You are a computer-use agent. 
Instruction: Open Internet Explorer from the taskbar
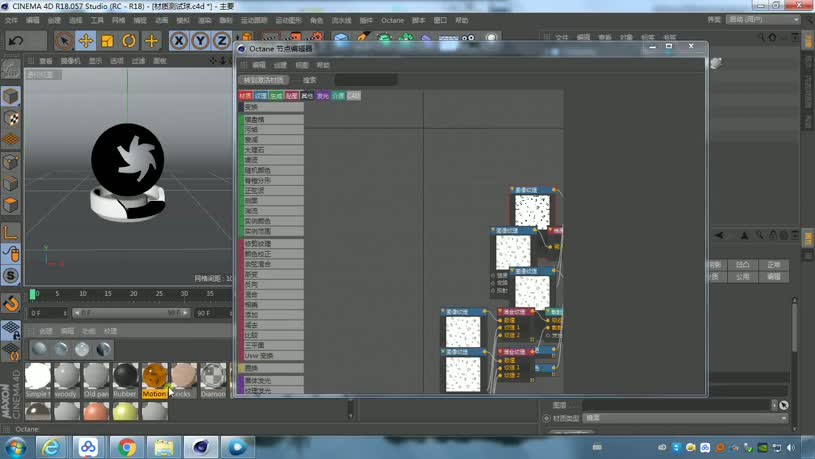(x=51, y=448)
